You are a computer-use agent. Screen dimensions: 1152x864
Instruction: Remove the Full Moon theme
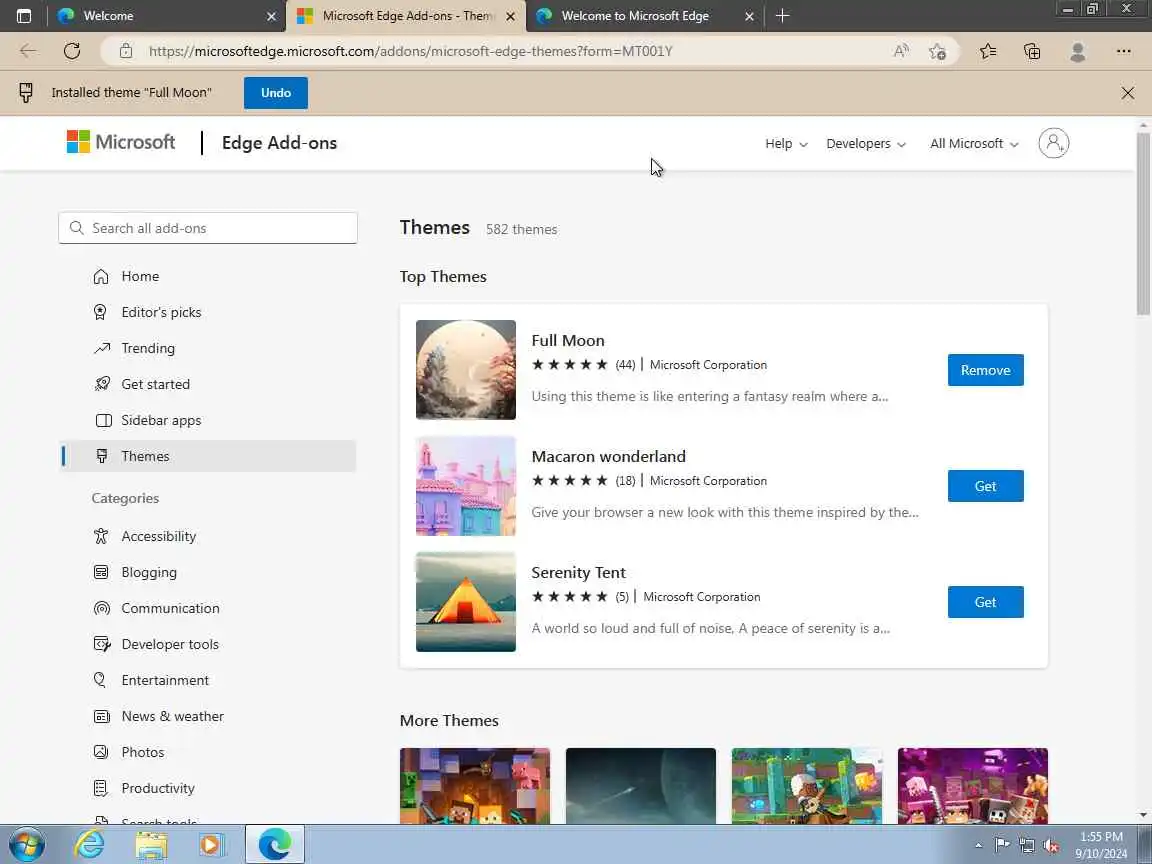coord(985,370)
